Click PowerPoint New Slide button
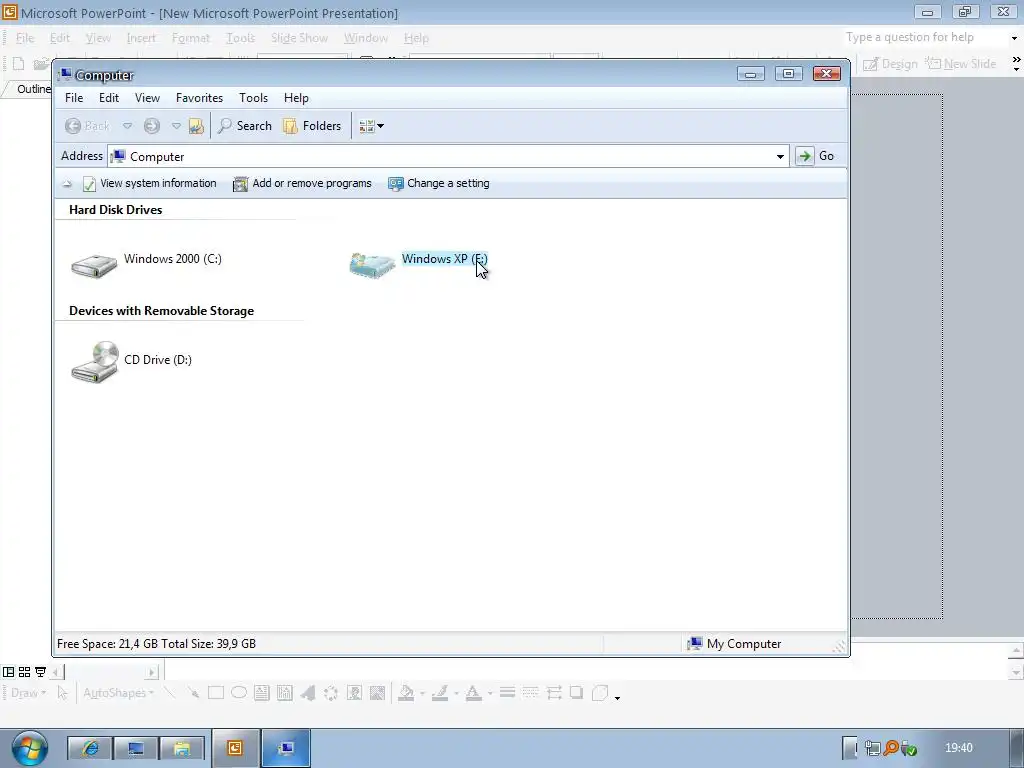The image size is (1024, 768). 961,64
